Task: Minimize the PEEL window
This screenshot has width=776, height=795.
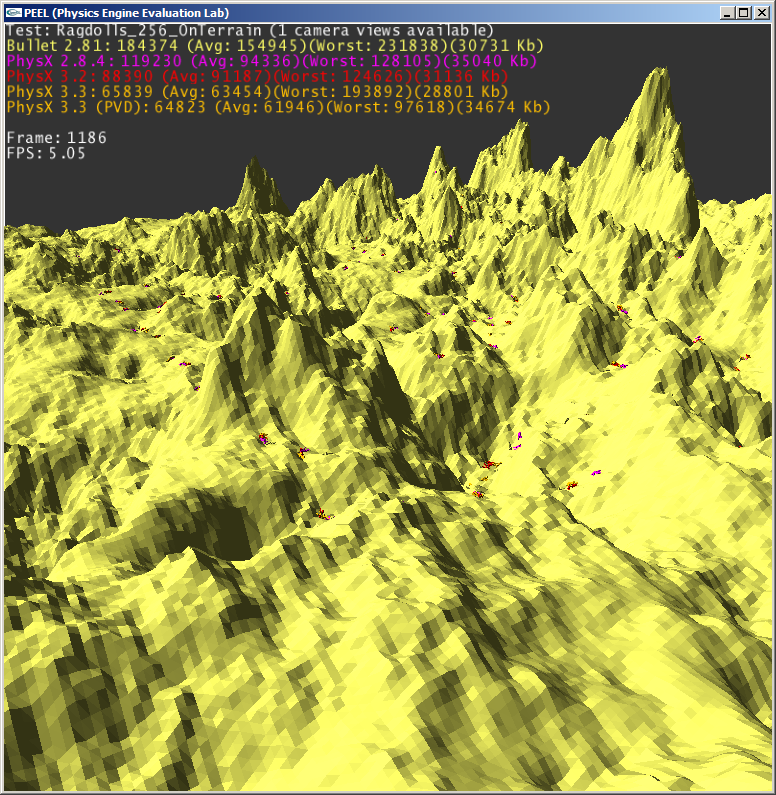Action: pyautogui.click(x=727, y=13)
